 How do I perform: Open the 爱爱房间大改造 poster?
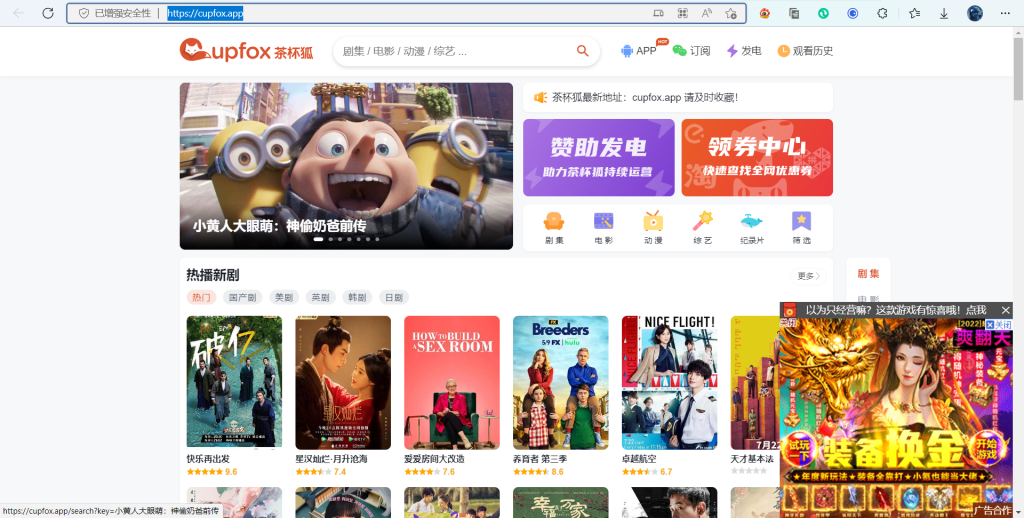click(452, 383)
